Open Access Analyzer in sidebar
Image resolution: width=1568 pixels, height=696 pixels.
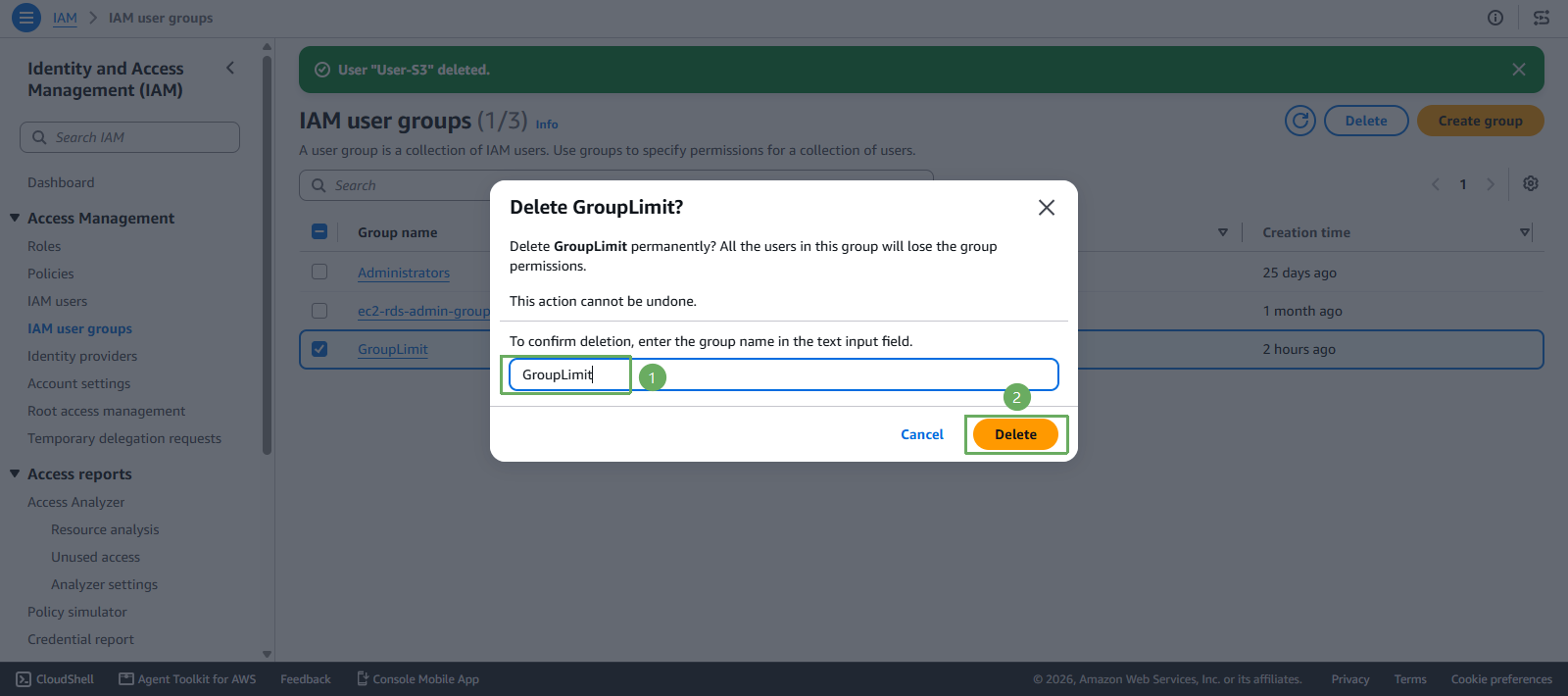(x=75, y=502)
